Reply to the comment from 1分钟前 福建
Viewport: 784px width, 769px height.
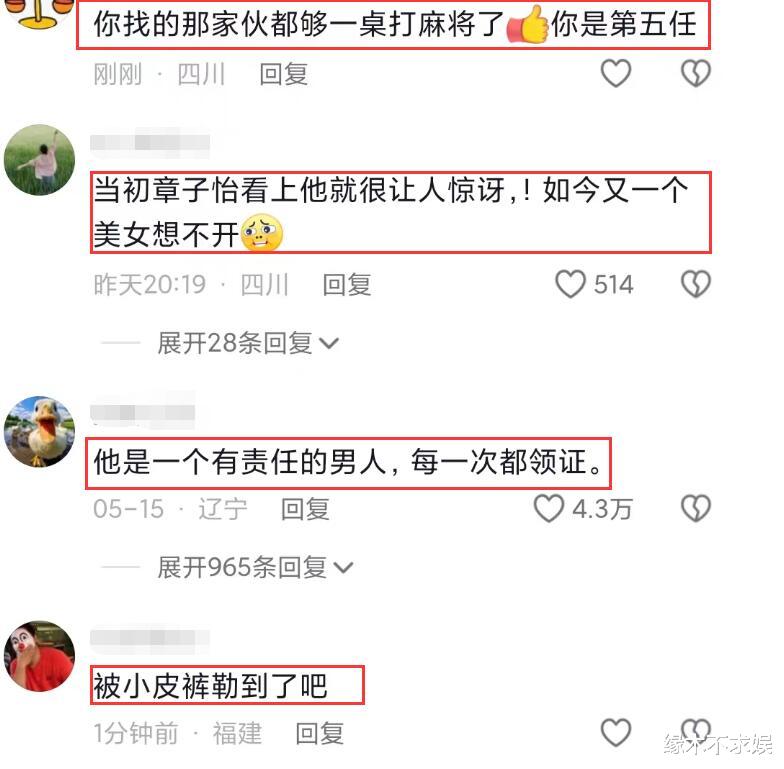[320, 734]
